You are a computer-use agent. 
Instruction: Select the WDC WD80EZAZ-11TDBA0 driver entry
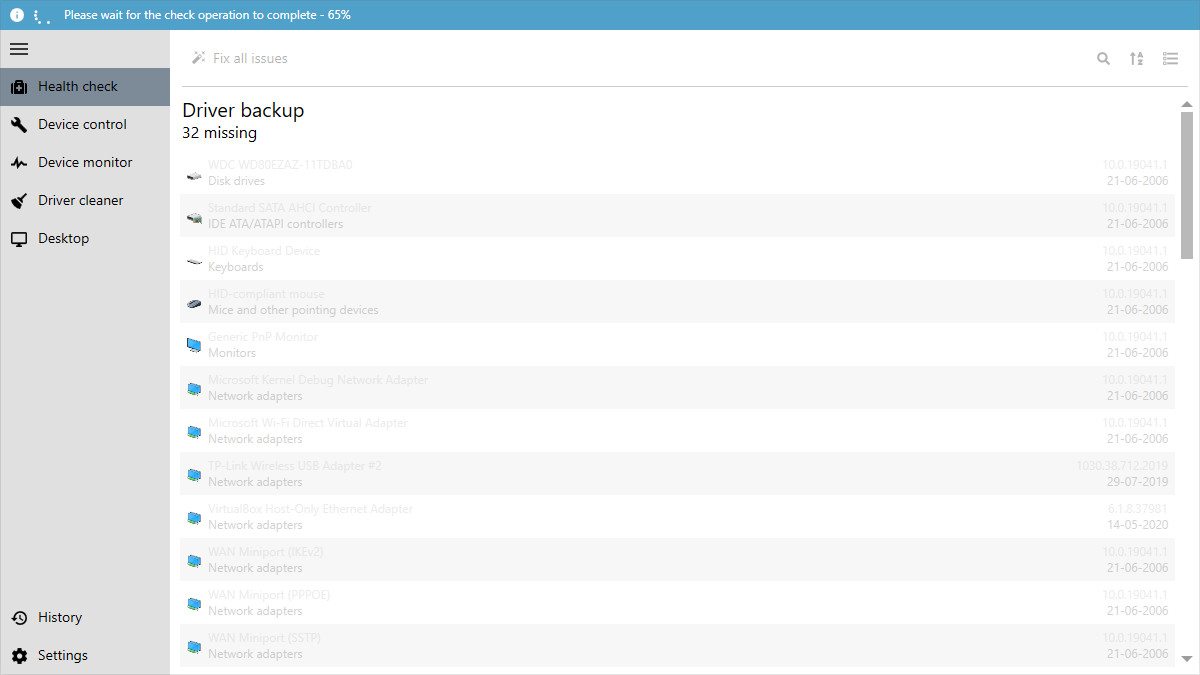tap(600, 172)
